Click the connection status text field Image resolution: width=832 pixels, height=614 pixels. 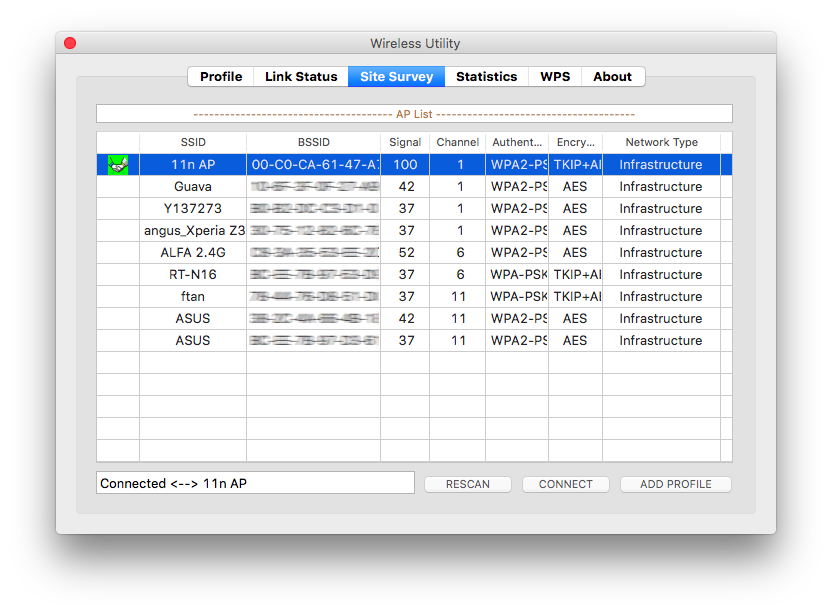255,484
